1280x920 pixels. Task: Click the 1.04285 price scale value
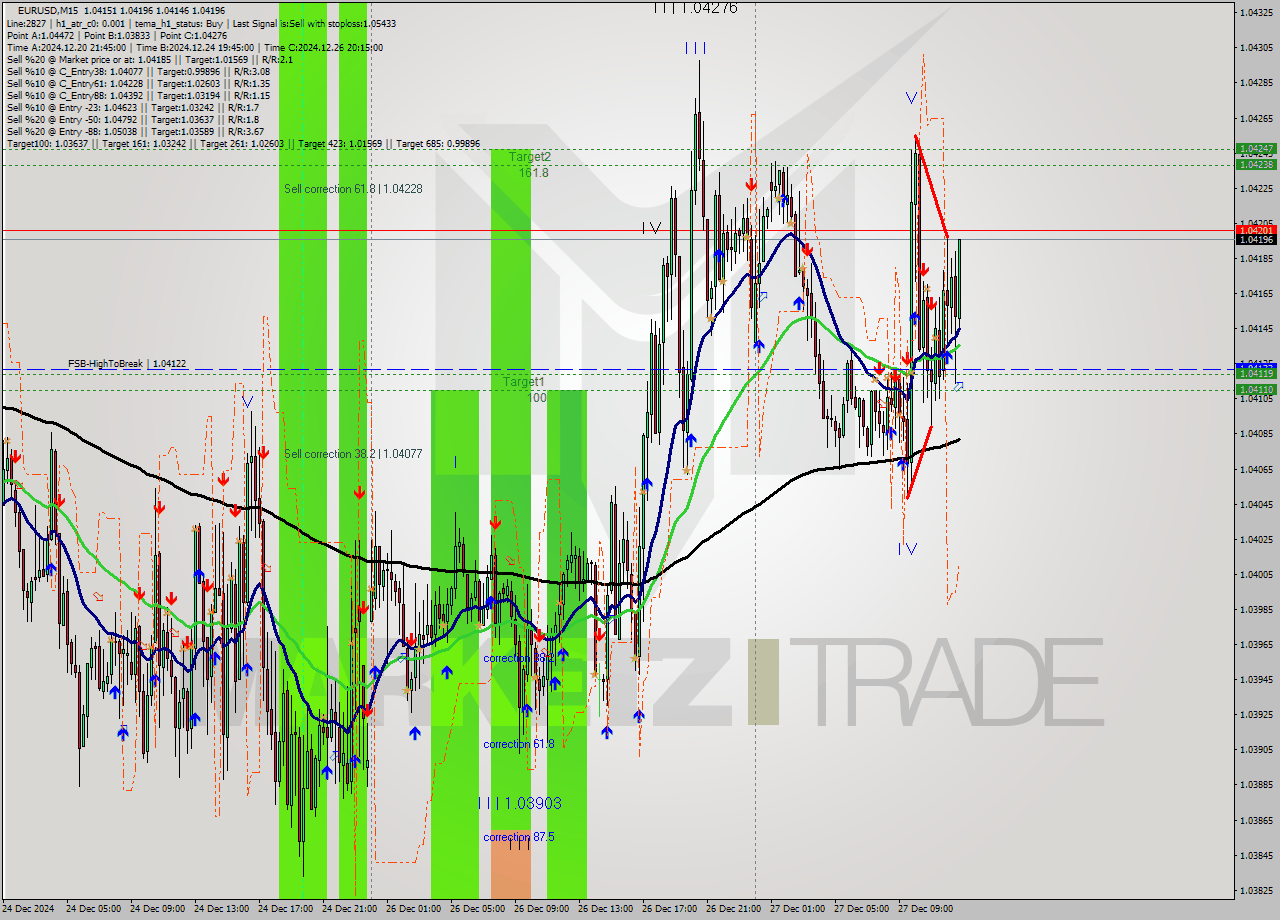[1256, 83]
